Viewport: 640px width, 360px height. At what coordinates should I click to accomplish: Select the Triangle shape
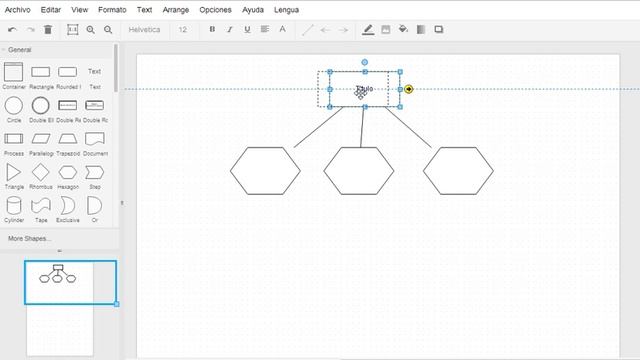pyautogui.click(x=13, y=172)
